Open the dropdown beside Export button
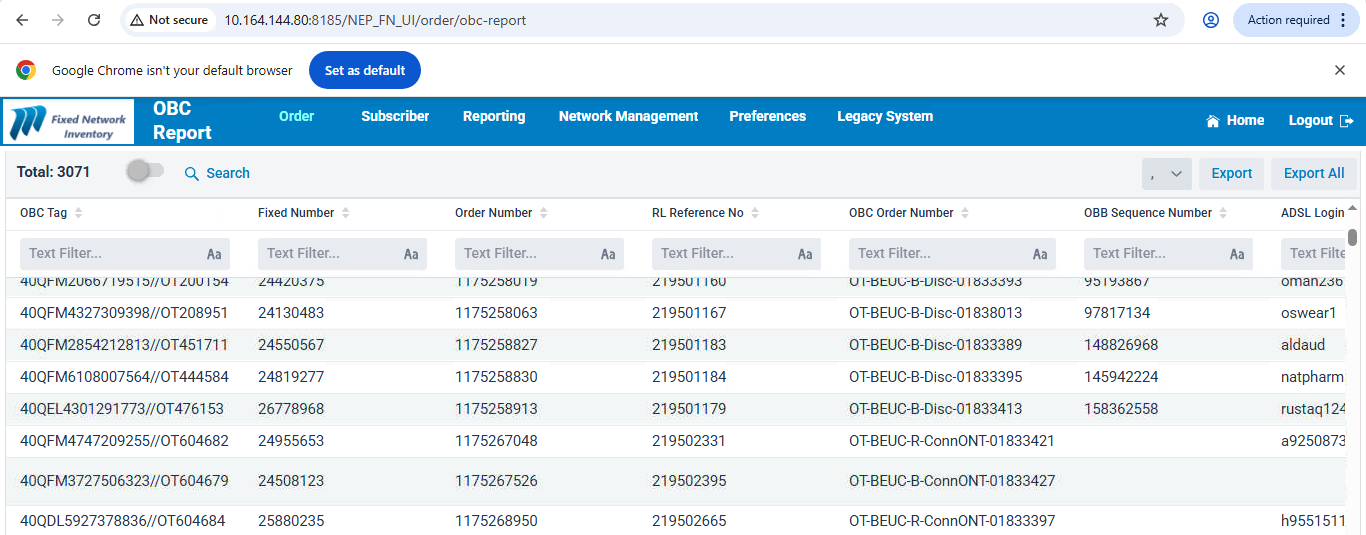Viewport: 1366px width, 535px height. [x=1166, y=173]
